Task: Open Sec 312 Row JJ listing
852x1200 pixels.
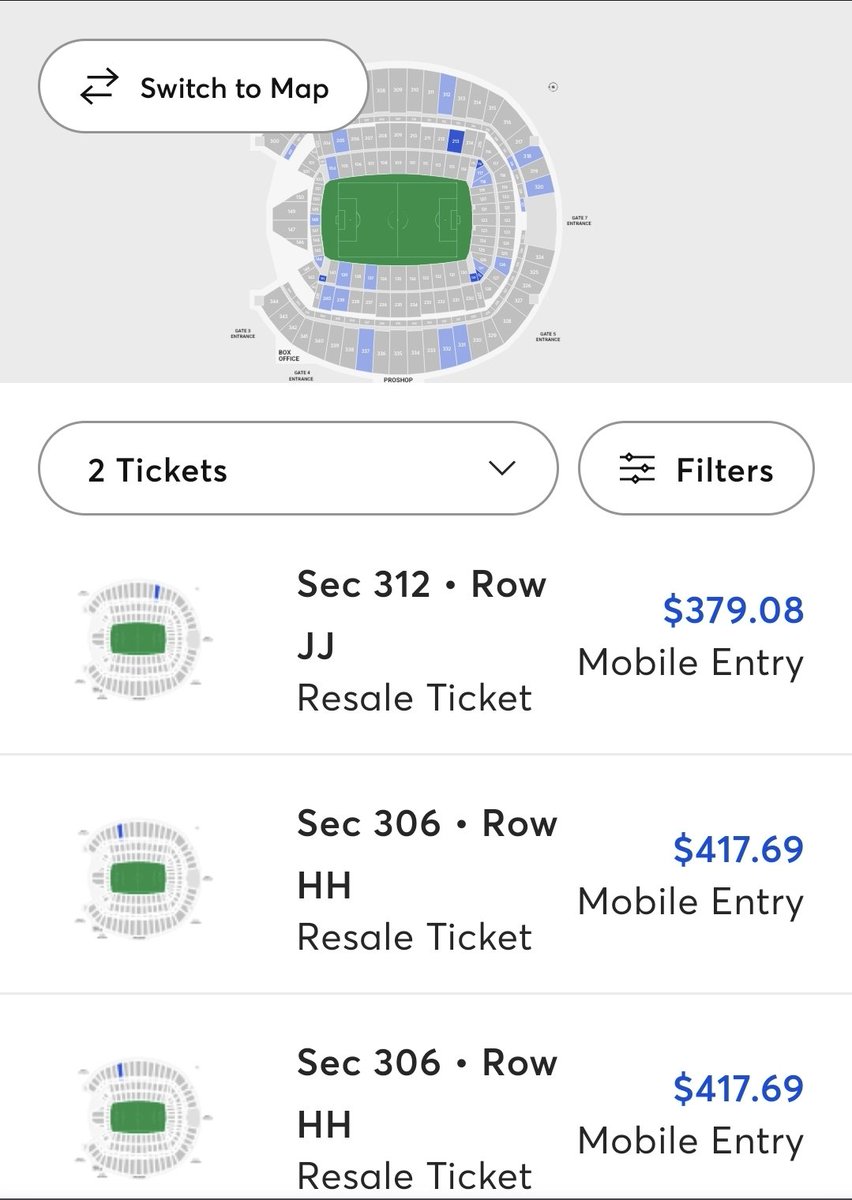Action: (420, 640)
